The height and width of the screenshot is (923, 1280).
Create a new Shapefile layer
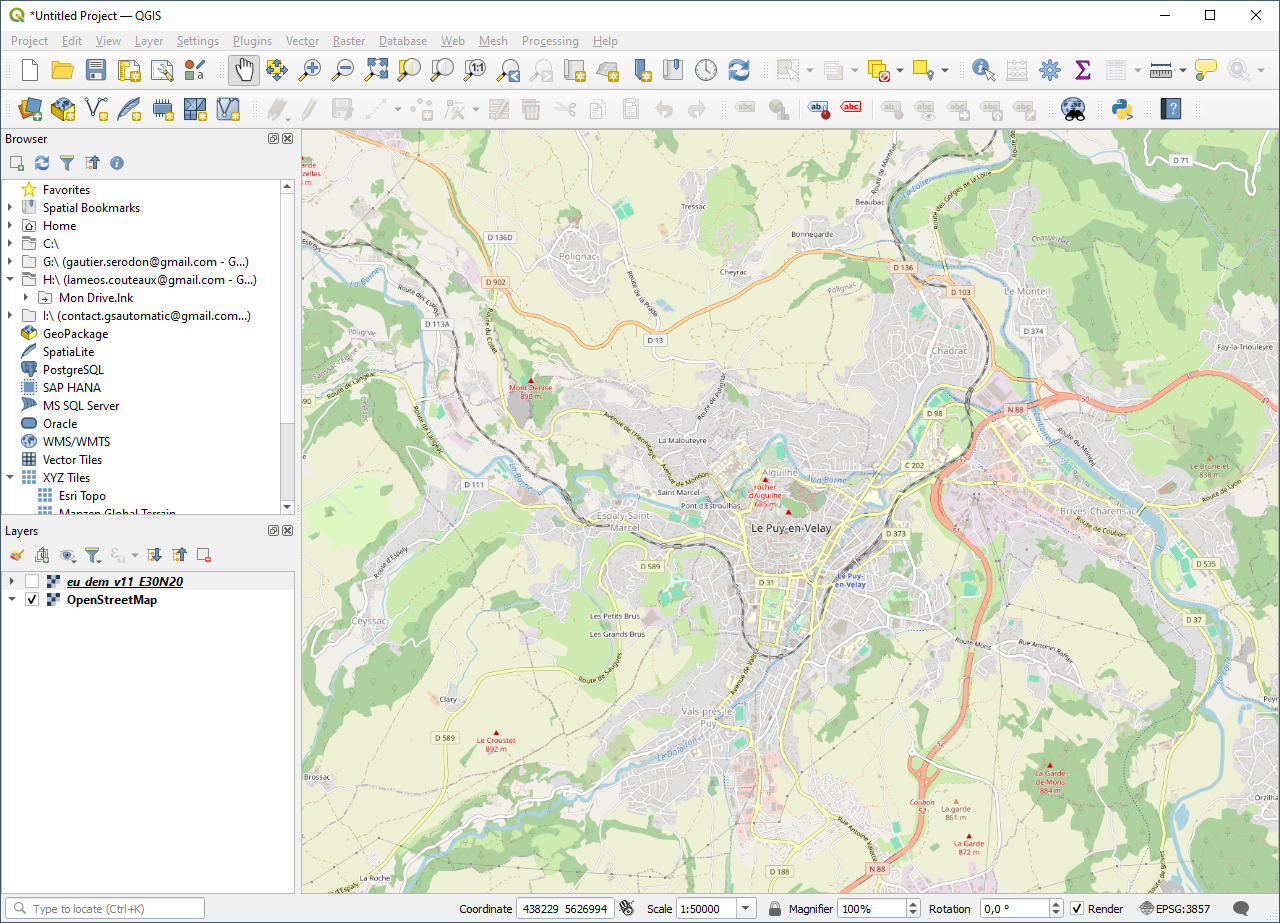tap(95, 109)
